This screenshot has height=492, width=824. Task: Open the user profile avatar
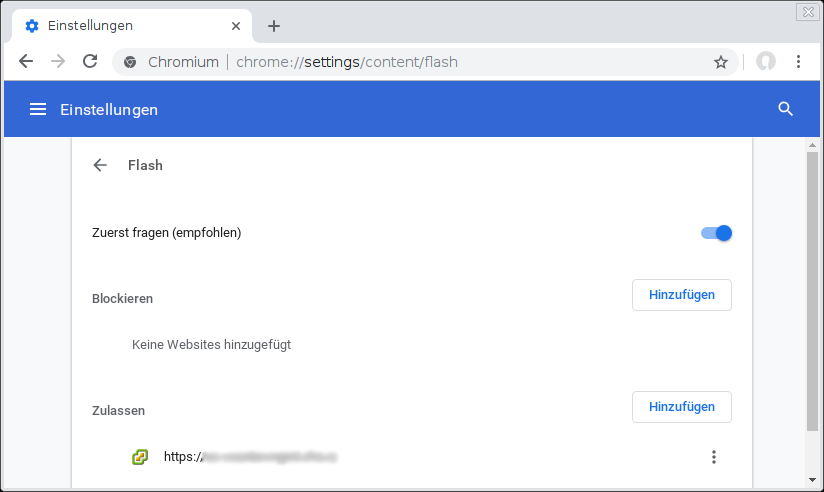[766, 62]
